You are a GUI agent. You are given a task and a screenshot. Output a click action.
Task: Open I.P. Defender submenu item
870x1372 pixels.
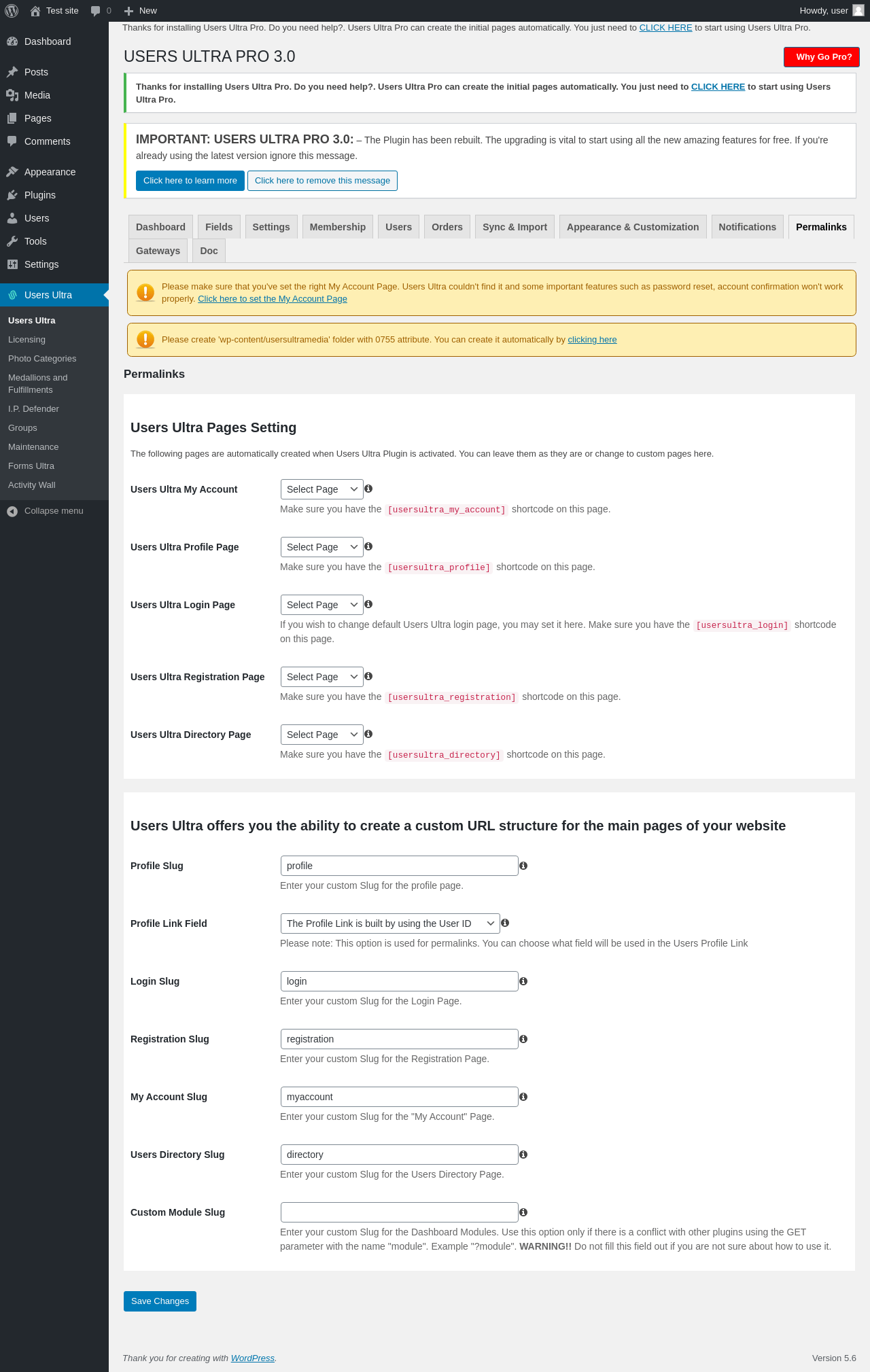click(54, 409)
